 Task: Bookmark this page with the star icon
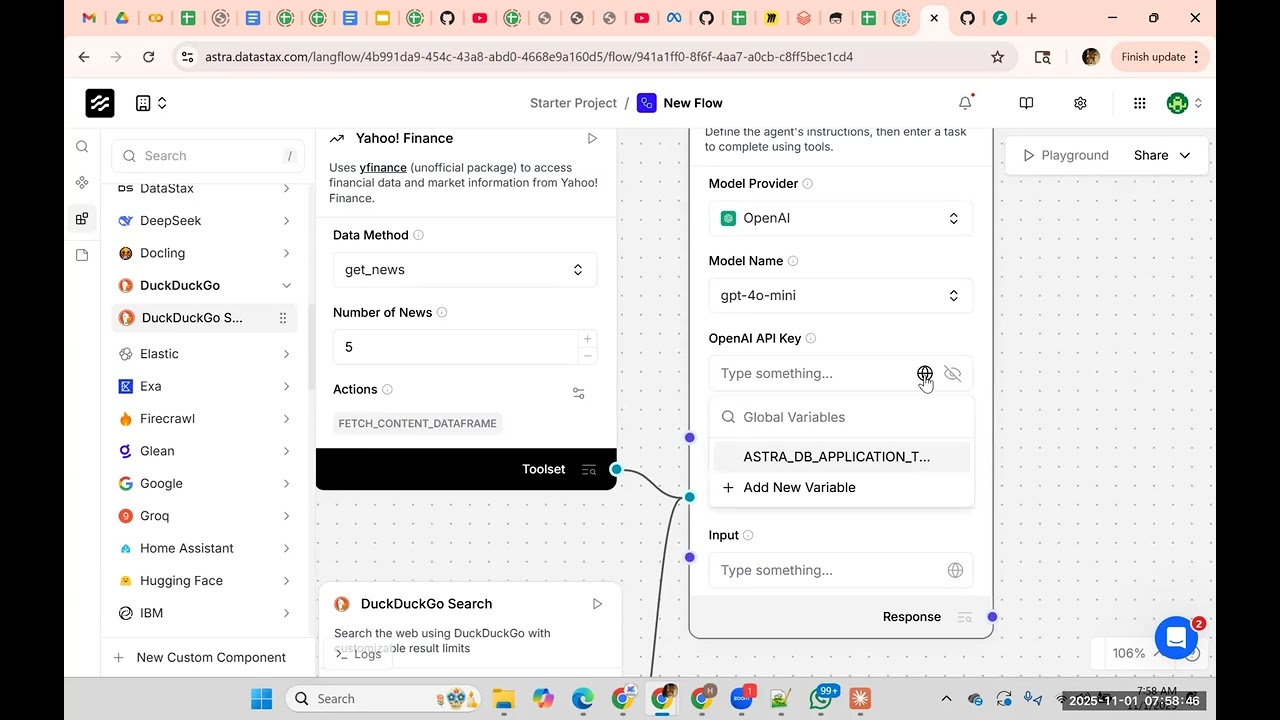pos(997,57)
